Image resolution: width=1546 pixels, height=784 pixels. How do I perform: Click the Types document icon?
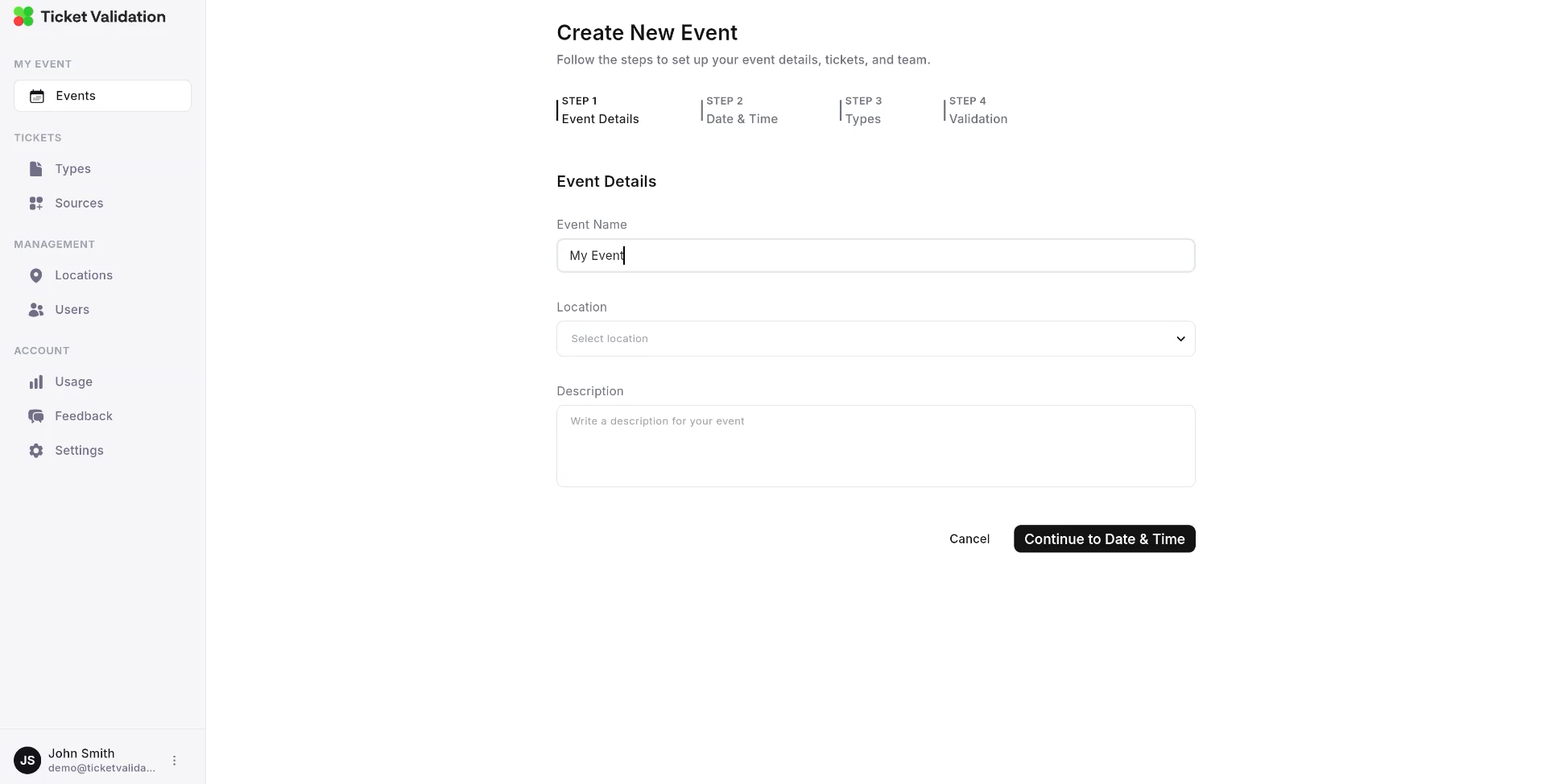pos(35,169)
